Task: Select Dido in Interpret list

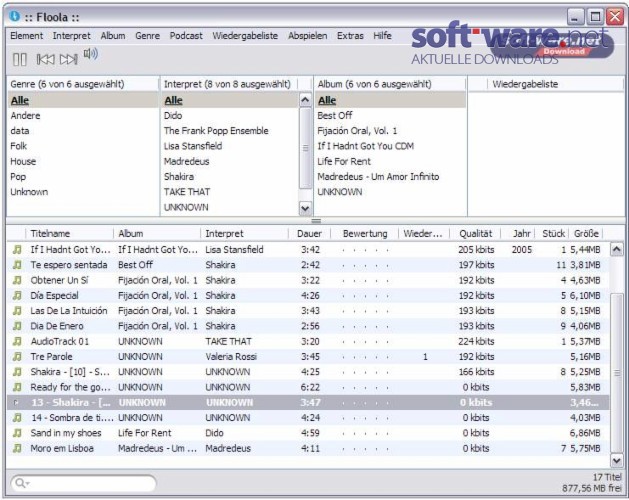Action: click(230, 116)
